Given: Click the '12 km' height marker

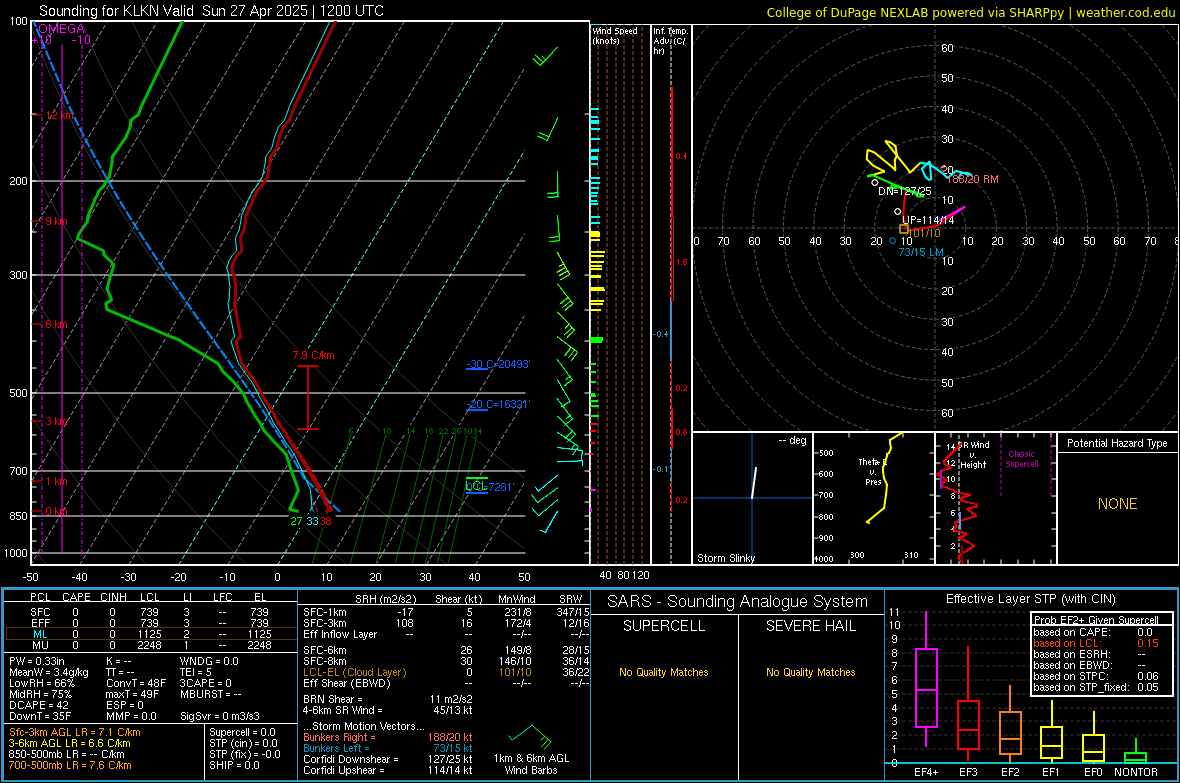Looking at the screenshot, I should [59, 115].
